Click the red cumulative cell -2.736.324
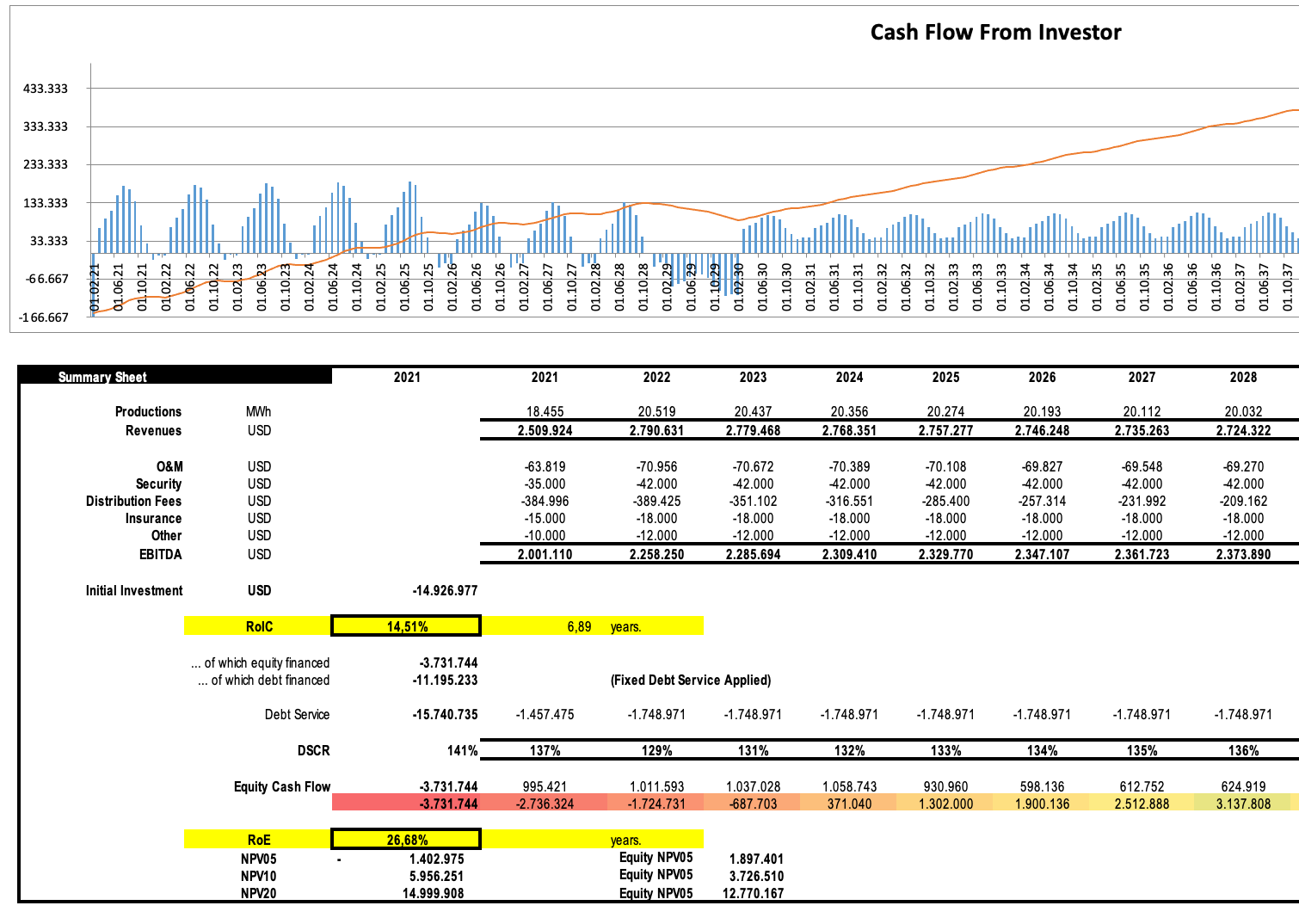The height and width of the screenshot is (924, 1299). coord(545,804)
